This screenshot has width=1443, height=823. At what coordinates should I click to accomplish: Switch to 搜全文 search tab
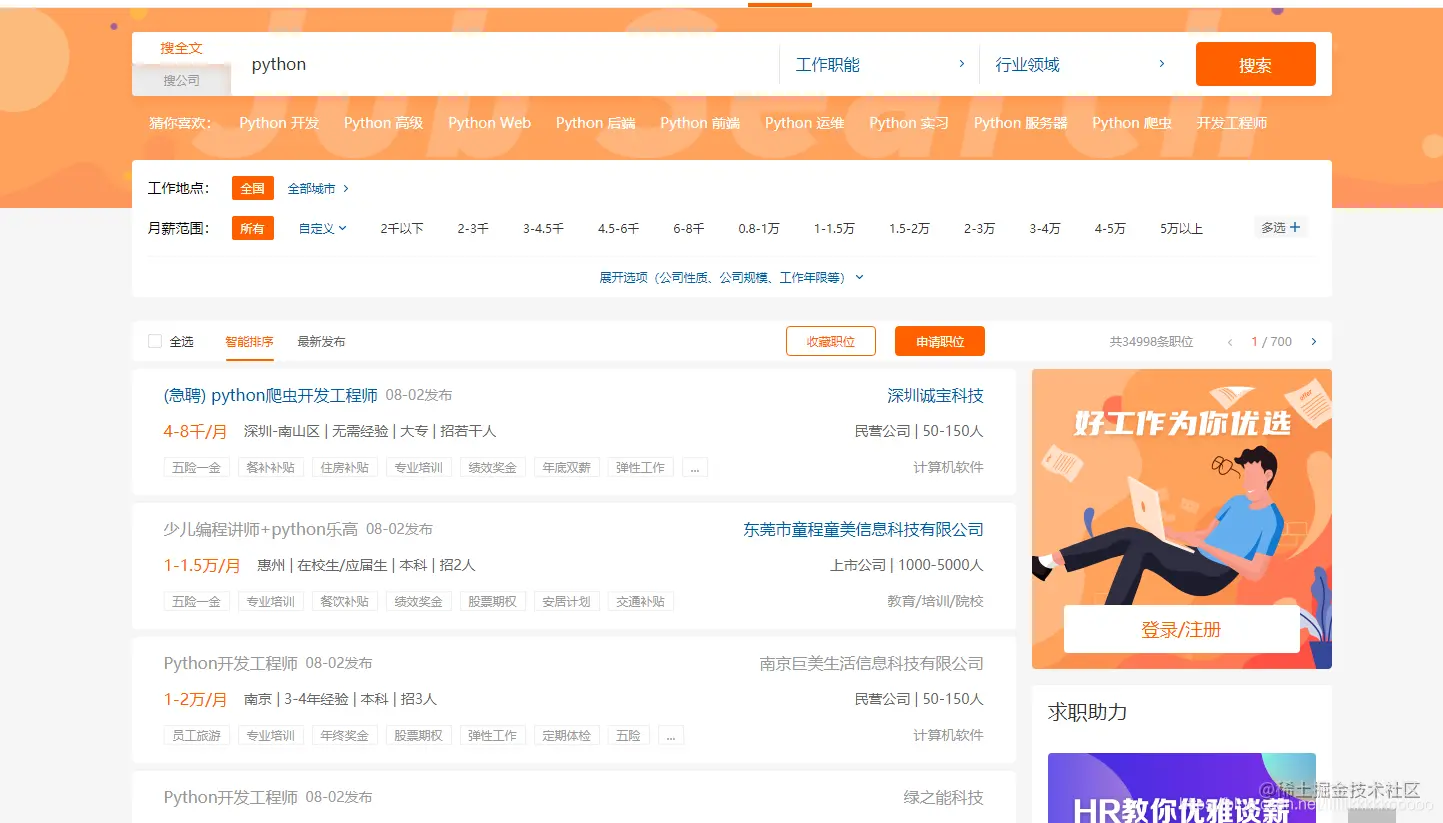pyautogui.click(x=181, y=48)
